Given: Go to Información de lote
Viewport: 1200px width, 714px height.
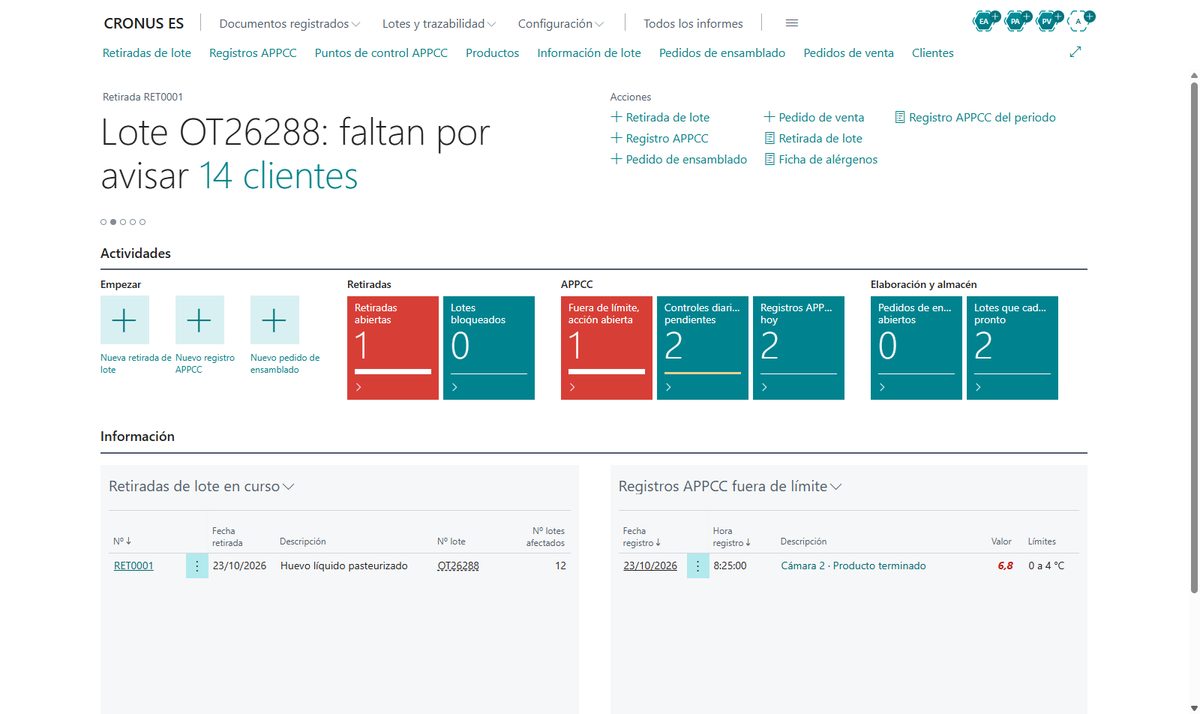Looking at the screenshot, I should pos(589,53).
